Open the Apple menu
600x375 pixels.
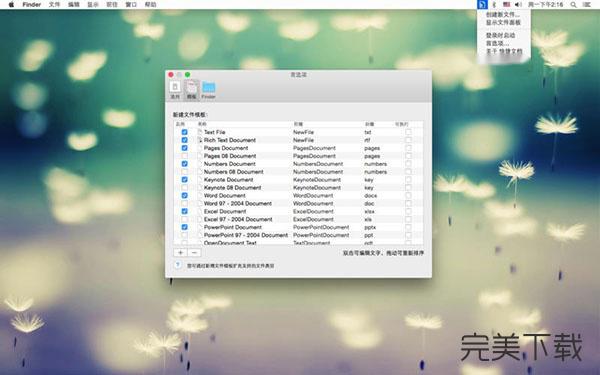coord(11,5)
